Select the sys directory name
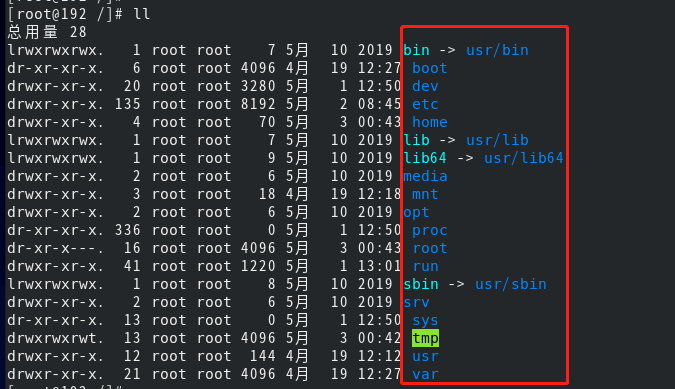The width and height of the screenshot is (675, 389). [x=425, y=321]
